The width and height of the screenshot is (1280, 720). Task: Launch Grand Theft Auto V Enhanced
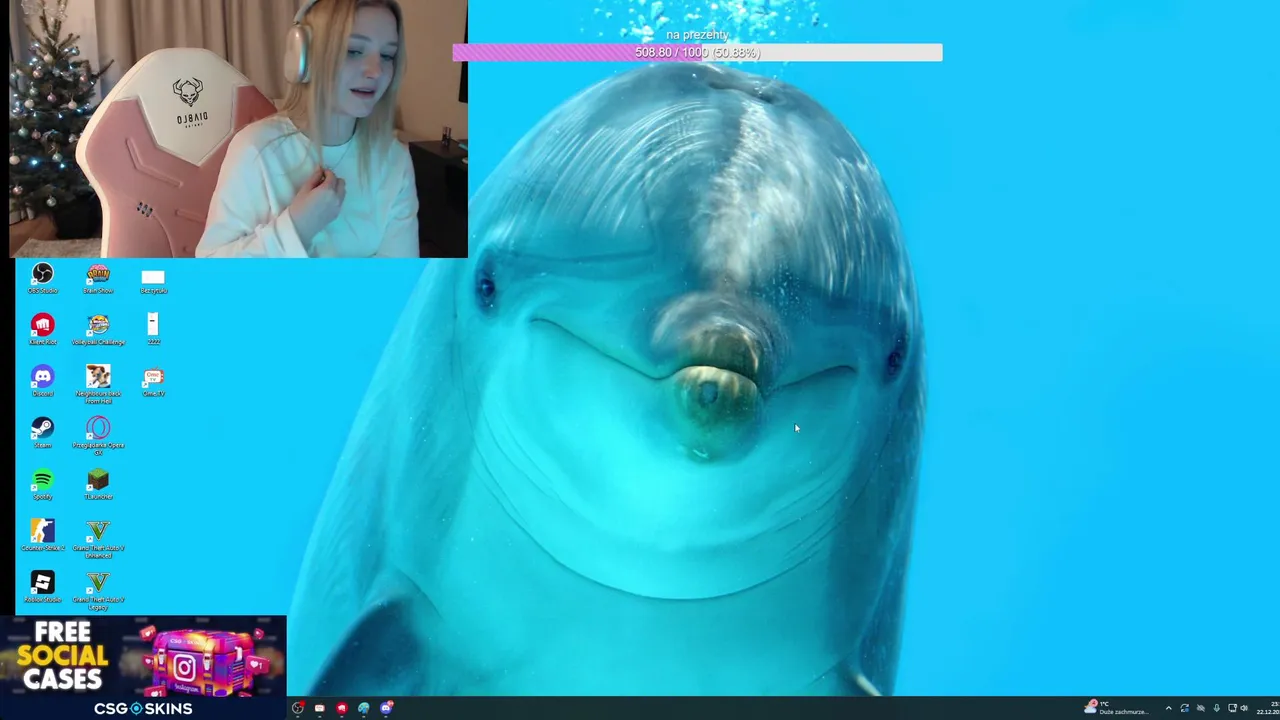[x=98, y=539]
